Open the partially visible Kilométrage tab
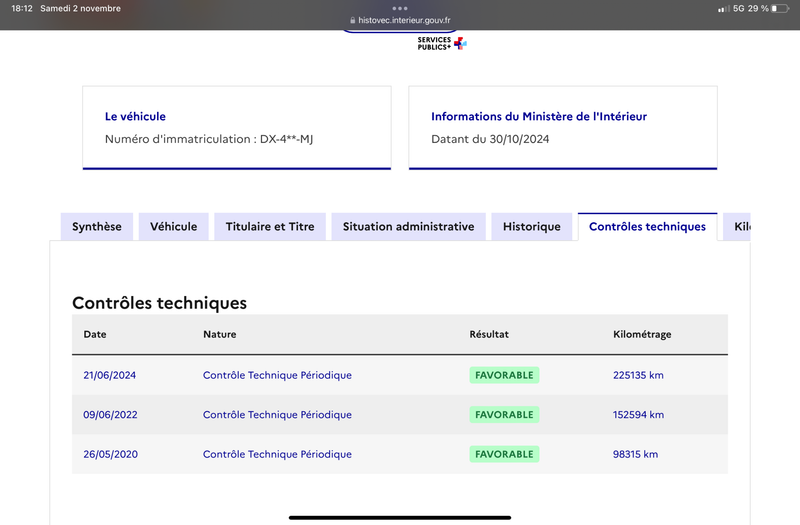Image resolution: width=800 pixels, height=525 pixels. [737, 227]
